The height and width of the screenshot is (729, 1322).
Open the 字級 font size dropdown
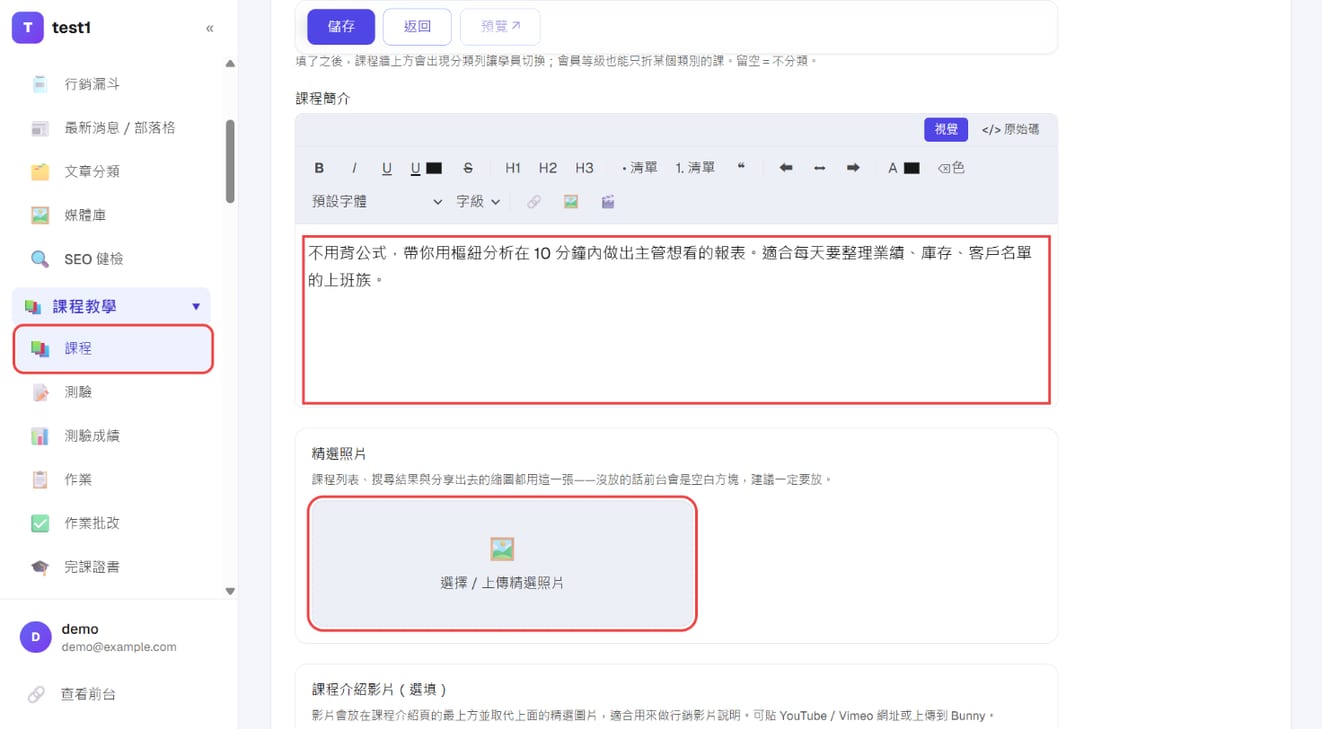478,202
